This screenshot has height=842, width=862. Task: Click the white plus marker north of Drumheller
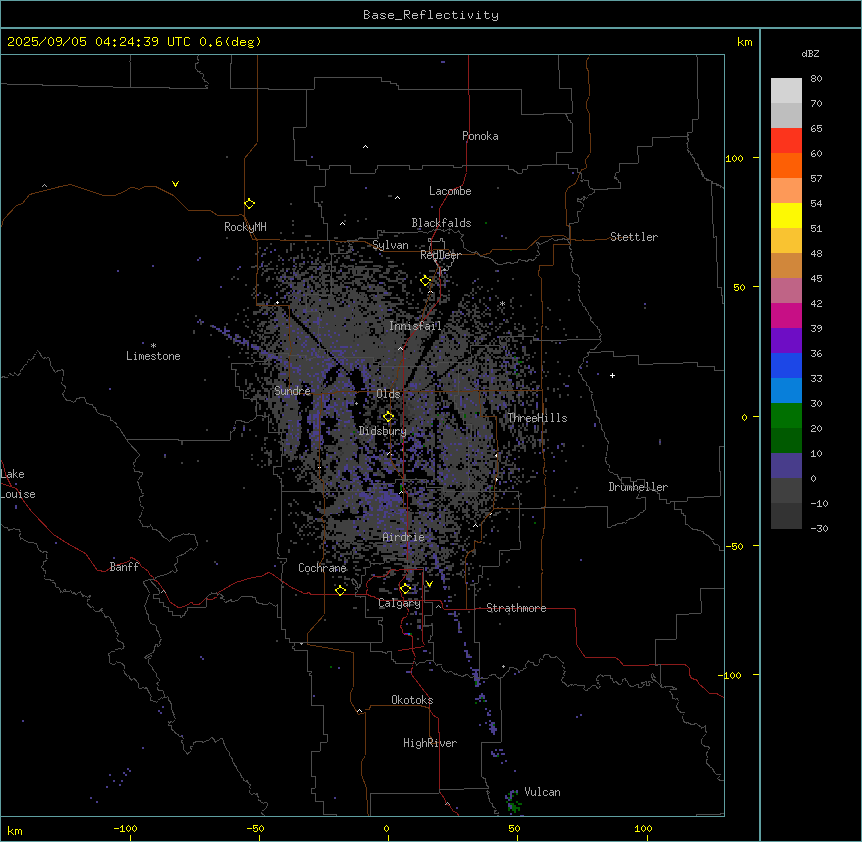tap(612, 375)
